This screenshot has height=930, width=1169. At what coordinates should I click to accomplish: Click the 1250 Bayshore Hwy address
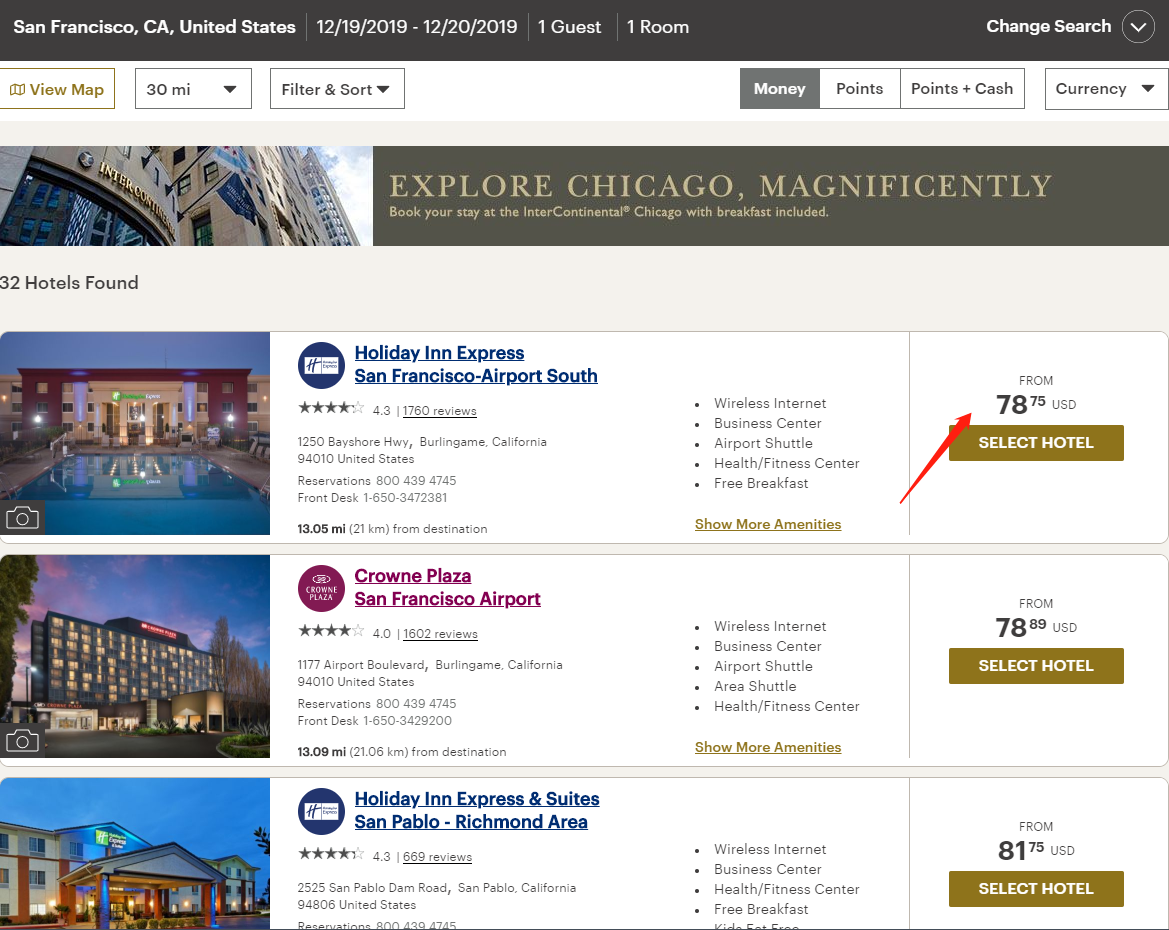pyautogui.click(x=422, y=450)
